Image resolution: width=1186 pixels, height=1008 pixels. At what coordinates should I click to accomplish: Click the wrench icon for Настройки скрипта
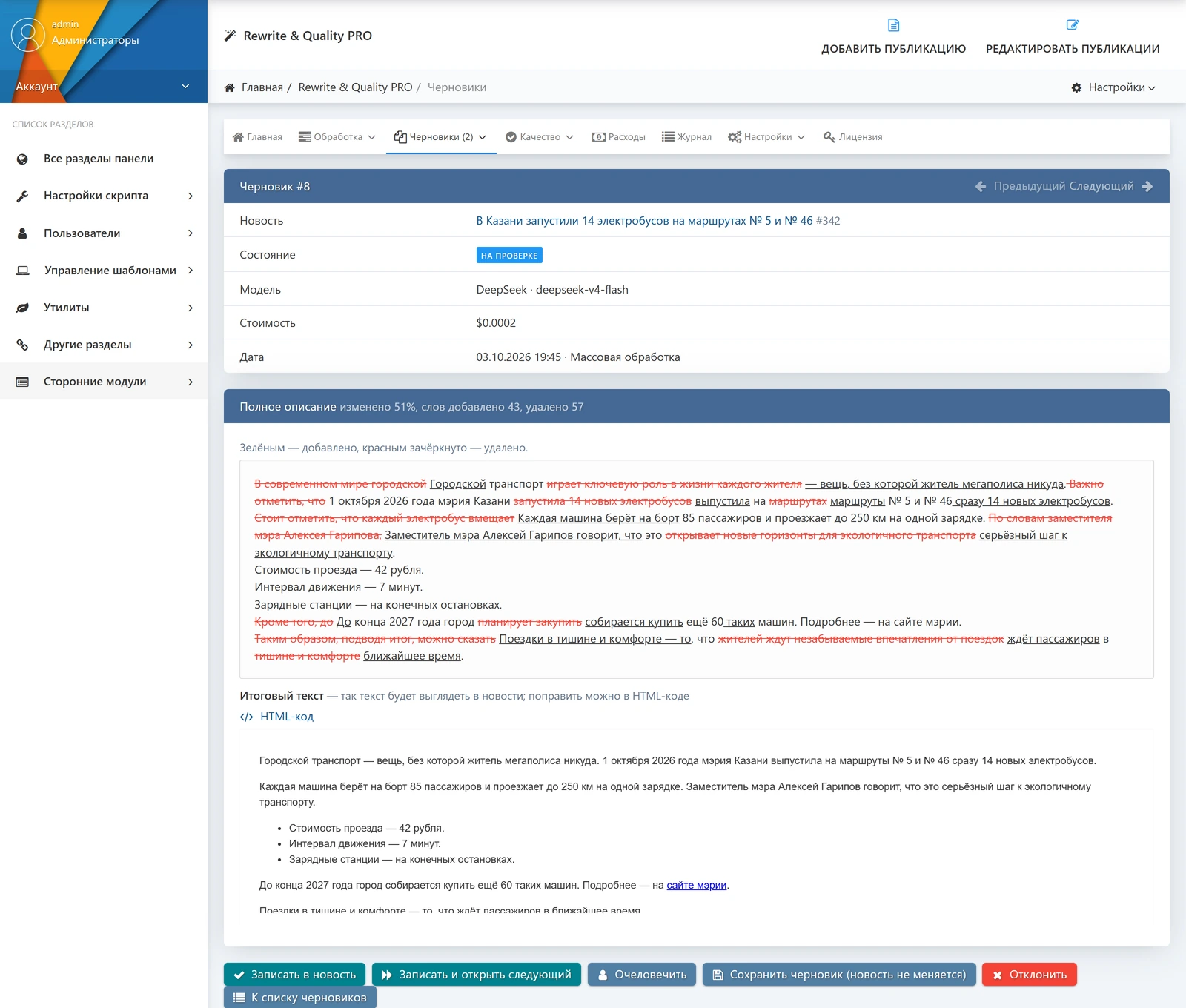tap(22, 196)
